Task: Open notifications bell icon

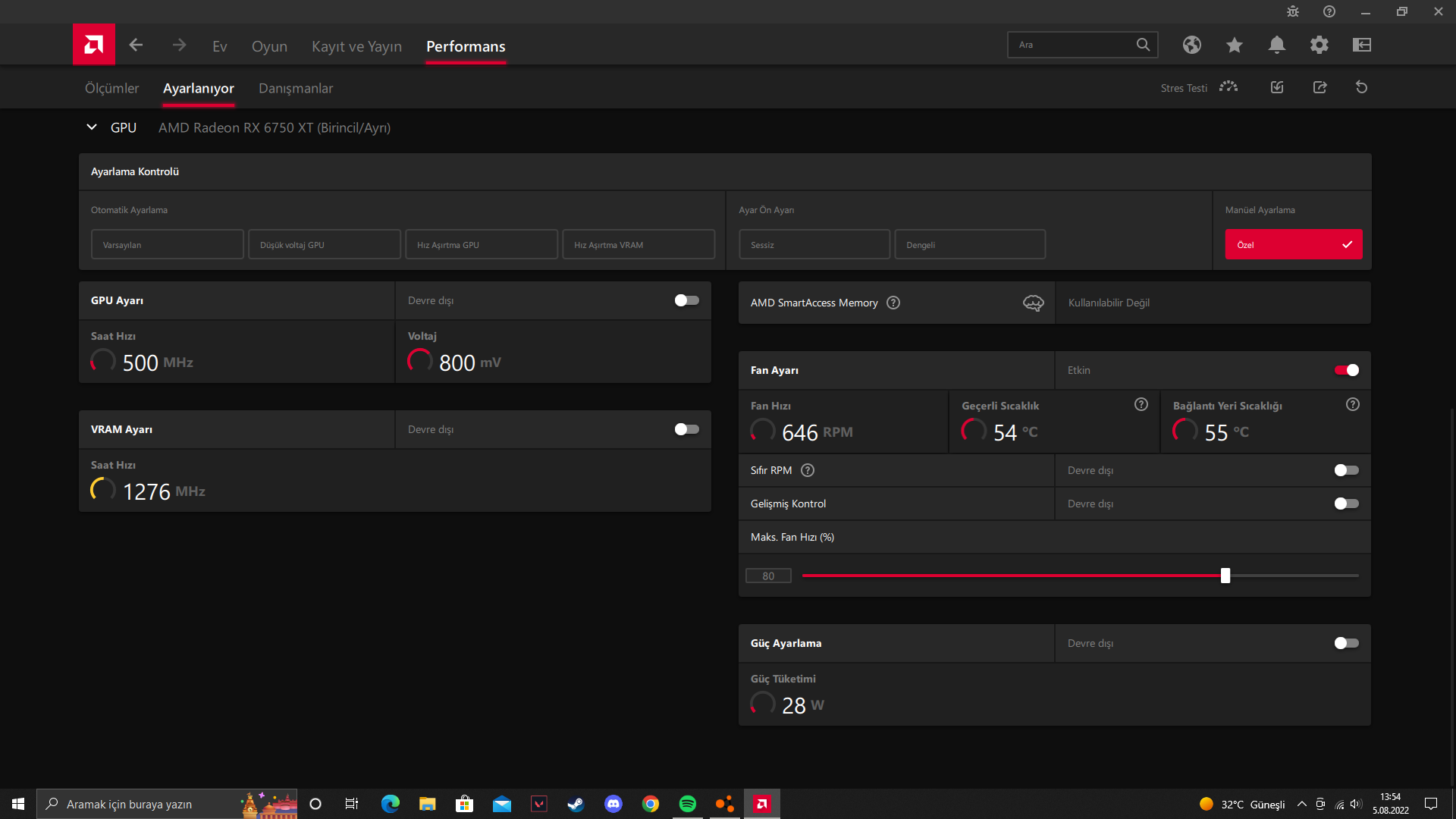Action: [x=1277, y=45]
